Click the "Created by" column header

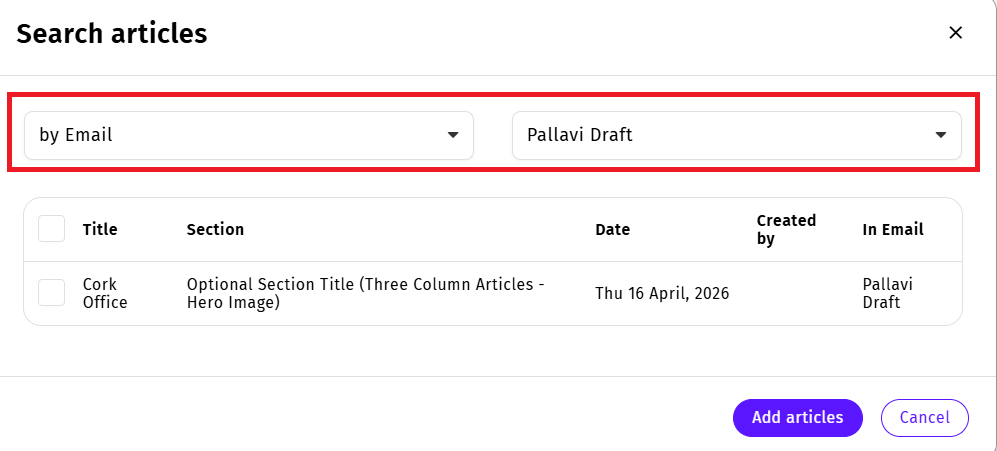[x=786, y=229]
